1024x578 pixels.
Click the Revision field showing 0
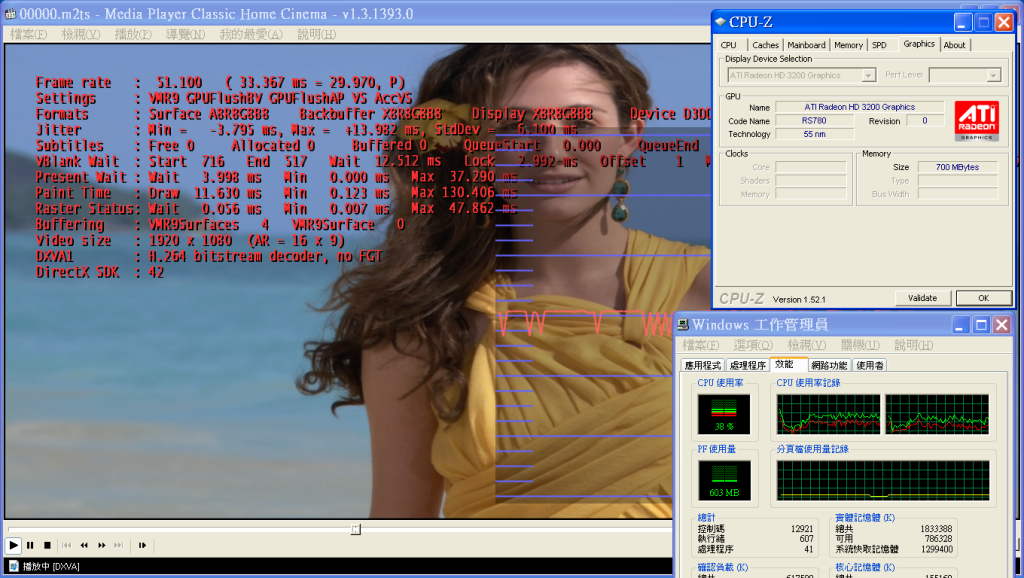click(x=925, y=121)
